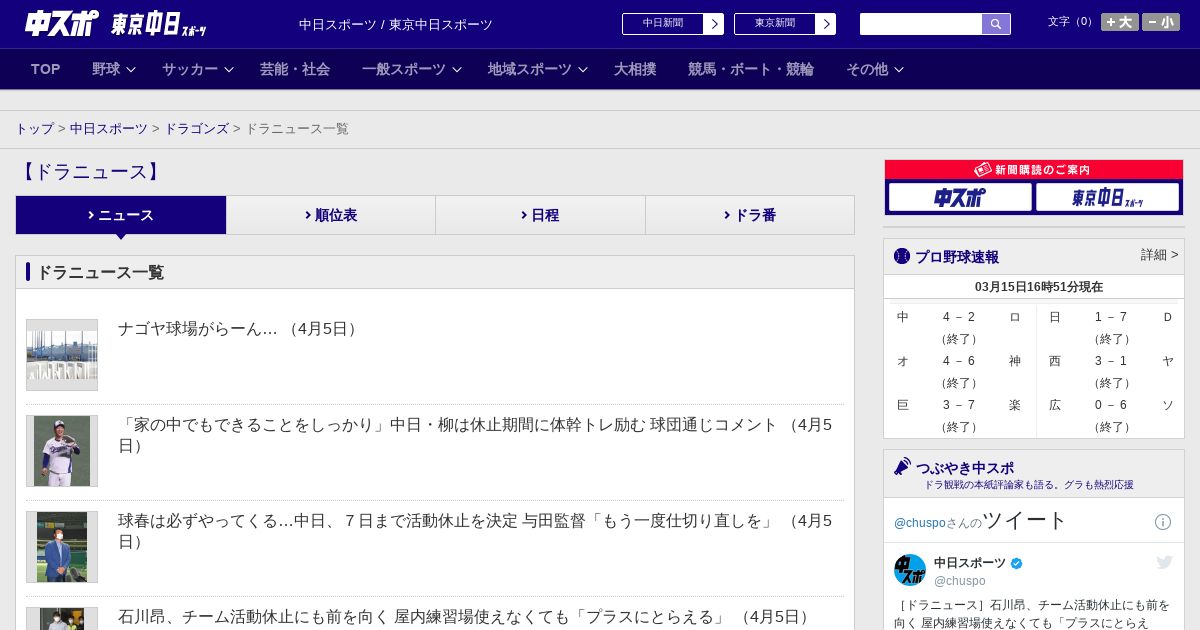
Task: Click the ドラニュース一覧 section heading
Action: pyautogui.click(x=100, y=272)
